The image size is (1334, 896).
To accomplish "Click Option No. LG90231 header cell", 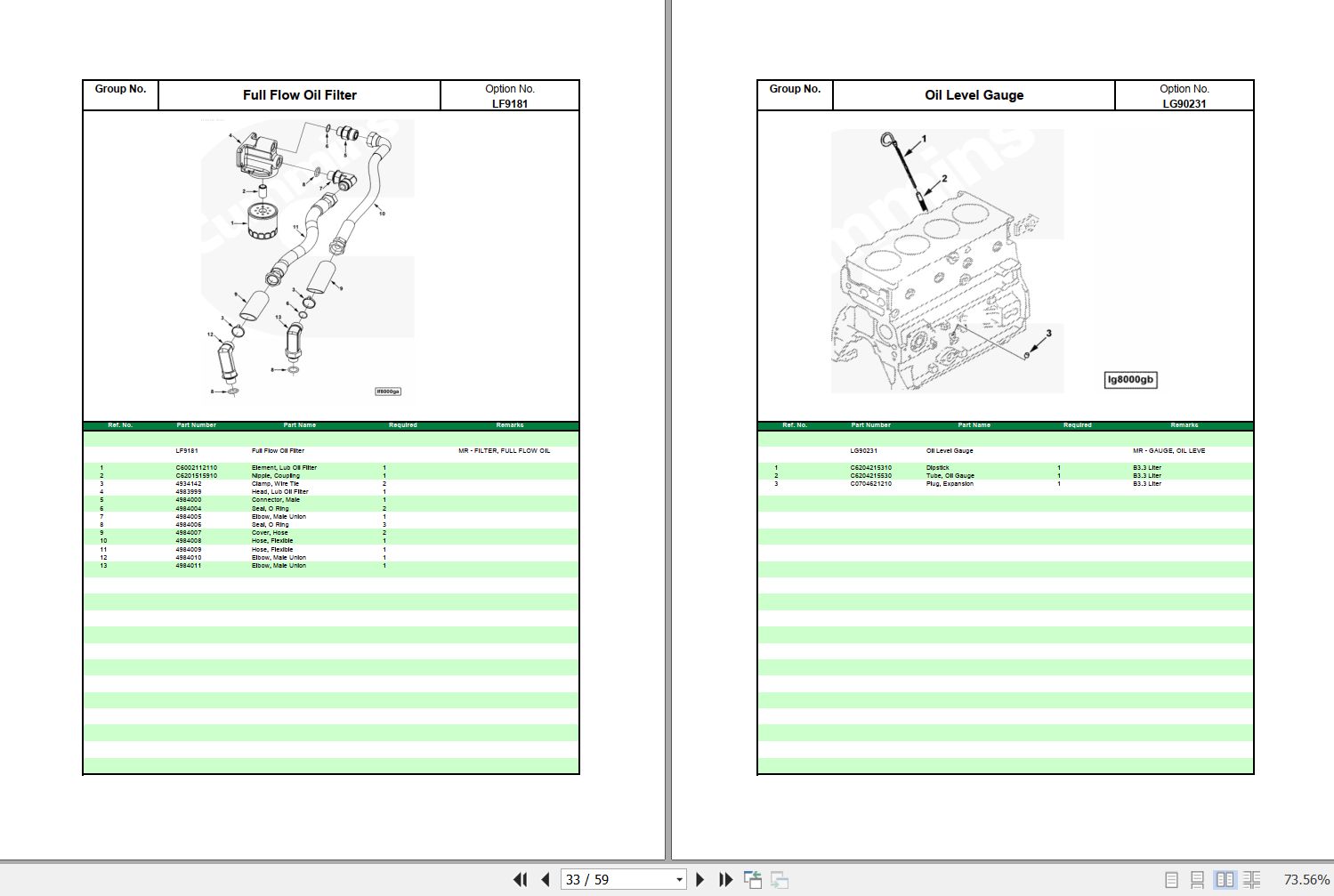I will click(1184, 95).
